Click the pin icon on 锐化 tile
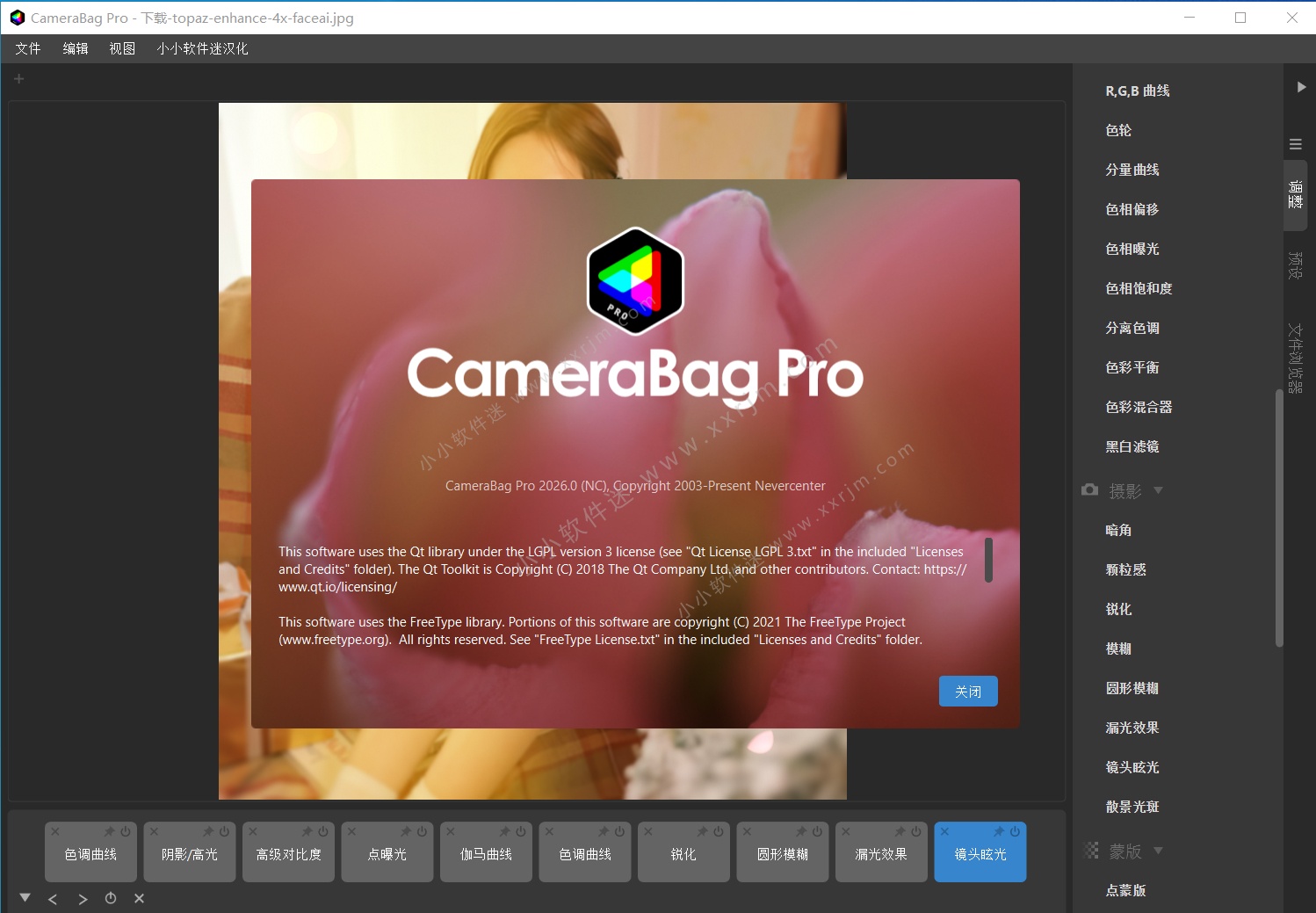Image resolution: width=1316 pixels, height=913 pixels. (x=703, y=831)
